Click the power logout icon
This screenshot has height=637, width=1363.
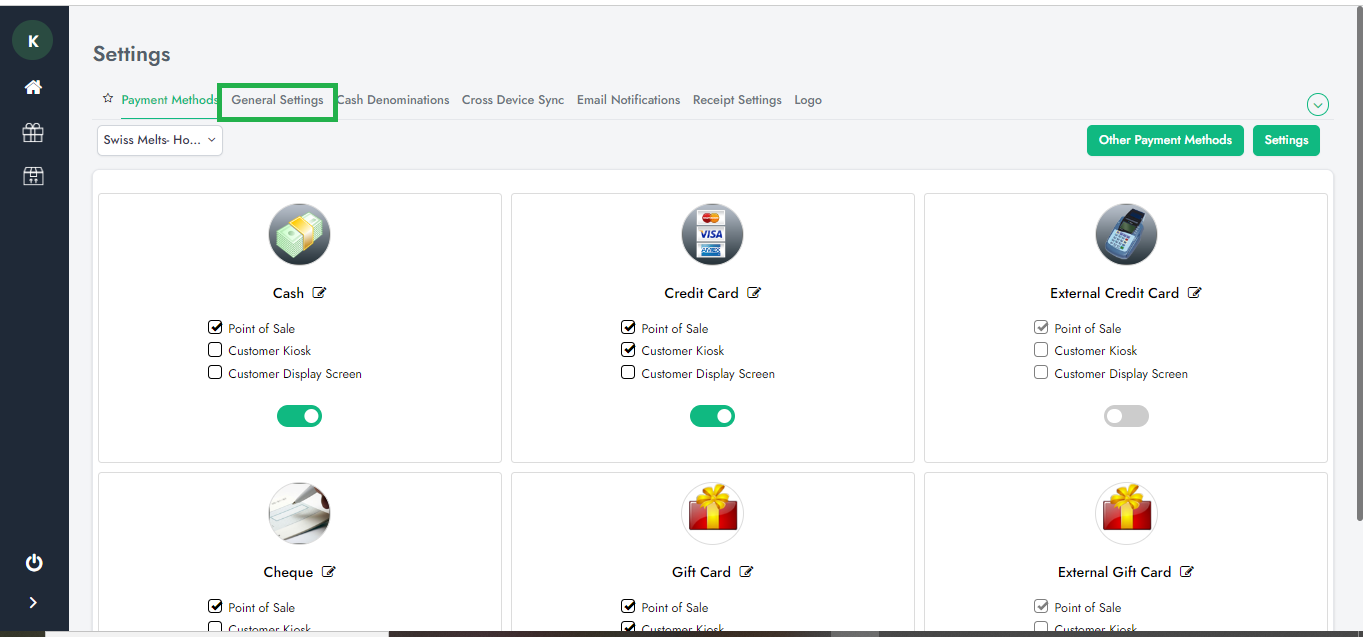(x=33, y=562)
